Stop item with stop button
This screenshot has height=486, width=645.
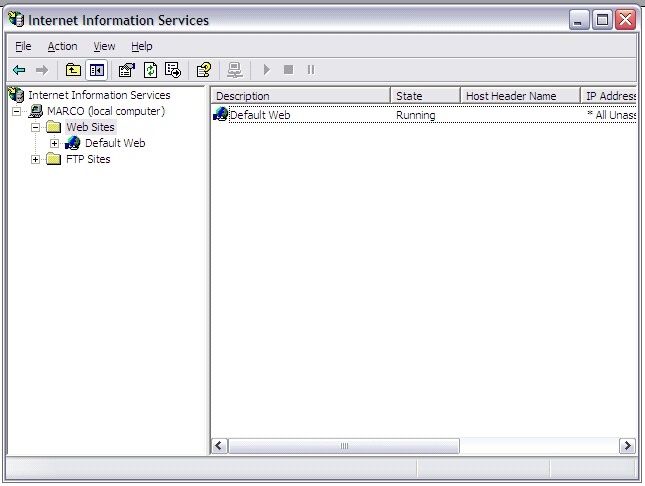coord(289,70)
